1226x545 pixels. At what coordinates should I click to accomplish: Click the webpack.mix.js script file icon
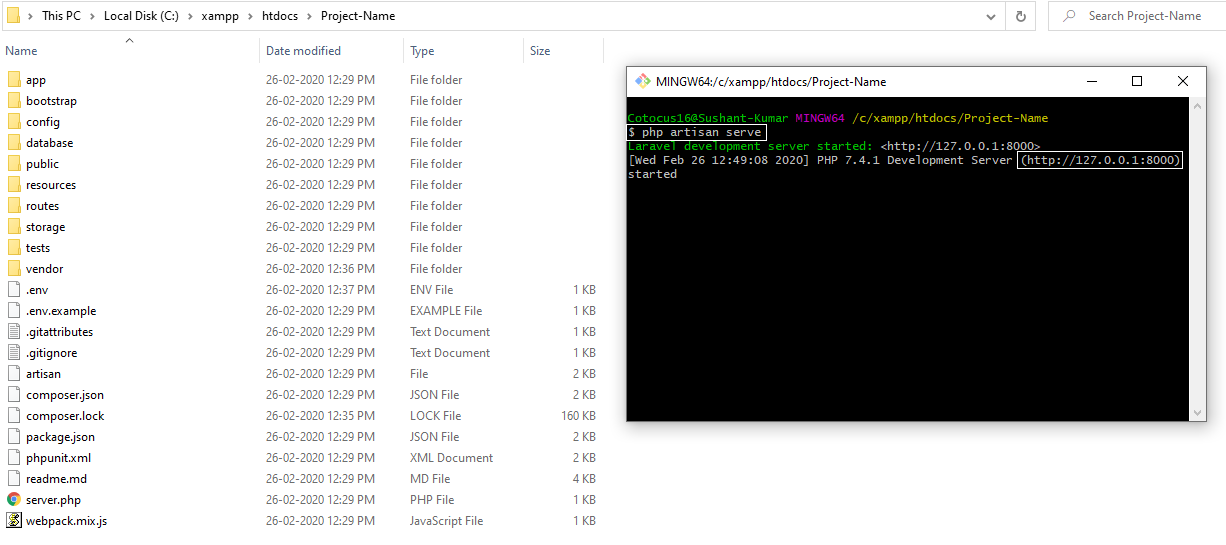[x=14, y=521]
